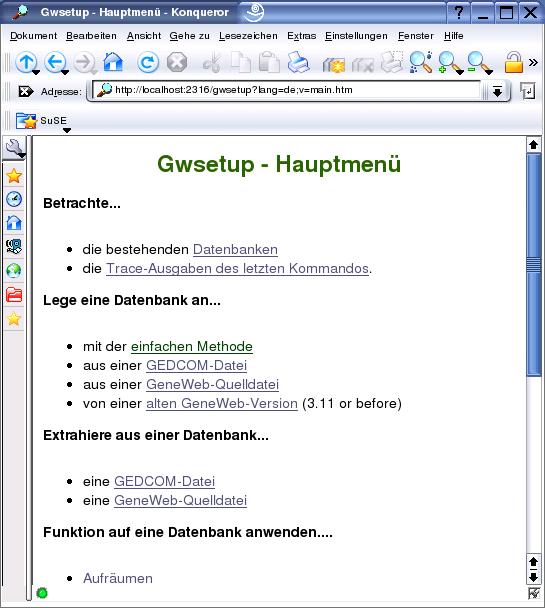Open the red folder sidebar icon

(x=14, y=295)
